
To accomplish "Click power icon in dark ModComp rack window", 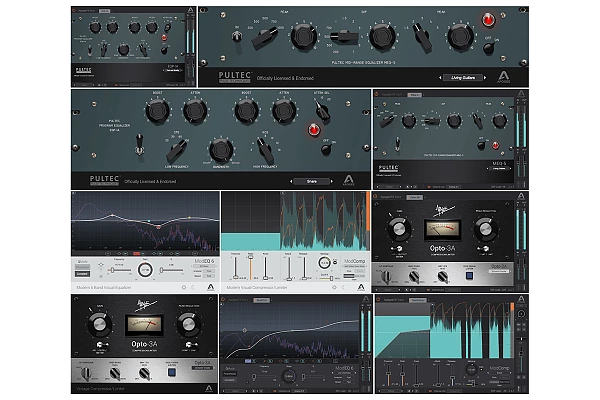I will coord(378,300).
